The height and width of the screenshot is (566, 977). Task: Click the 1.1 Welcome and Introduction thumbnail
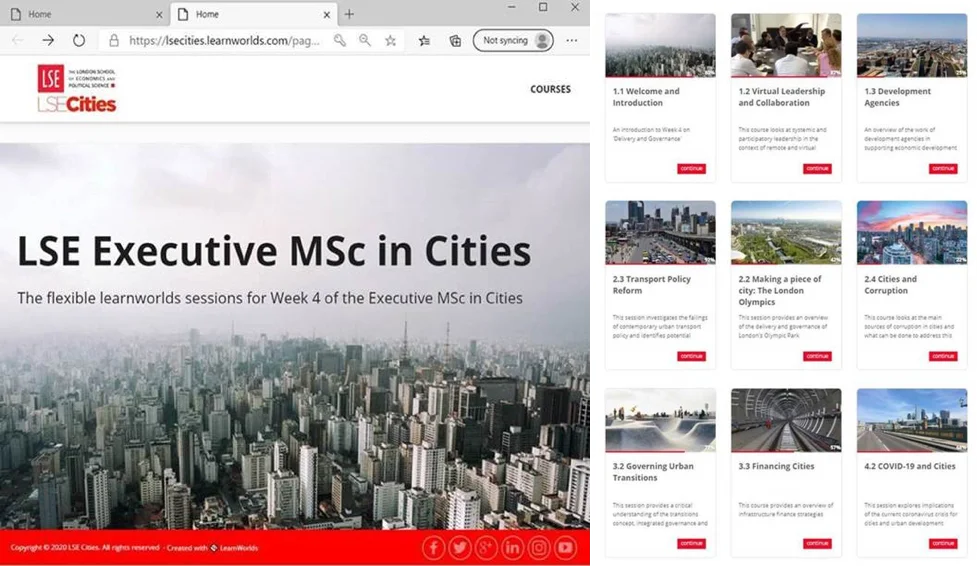pyautogui.click(x=660, y=45)
